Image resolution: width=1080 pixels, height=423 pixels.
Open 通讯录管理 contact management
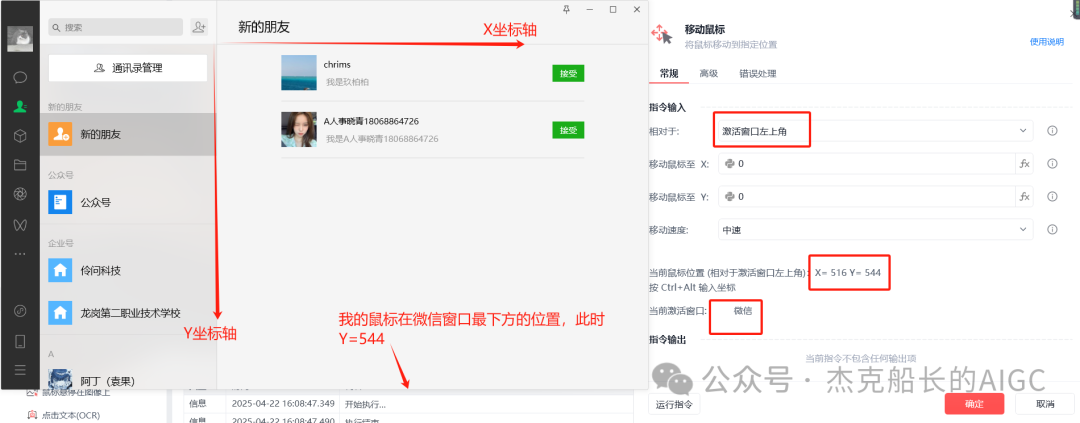(128, 68)
